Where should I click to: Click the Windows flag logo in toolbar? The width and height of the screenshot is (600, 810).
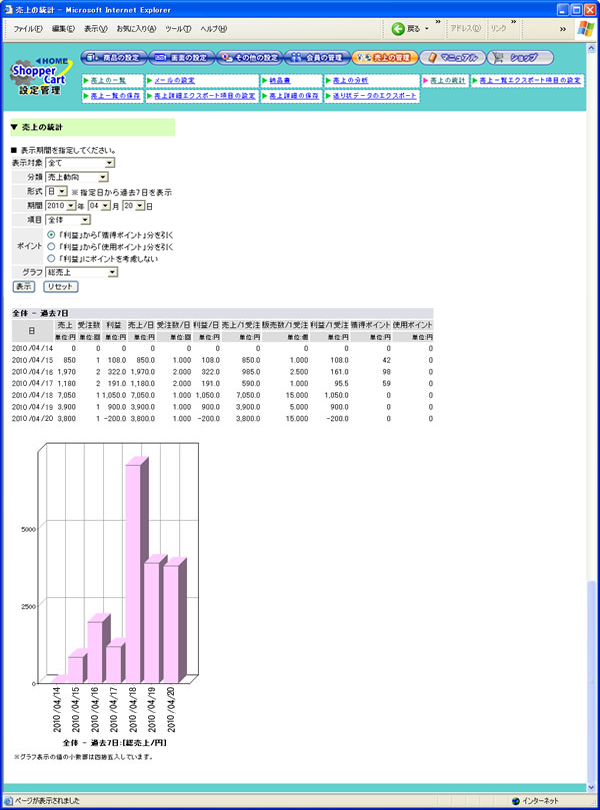click(586, 28)
